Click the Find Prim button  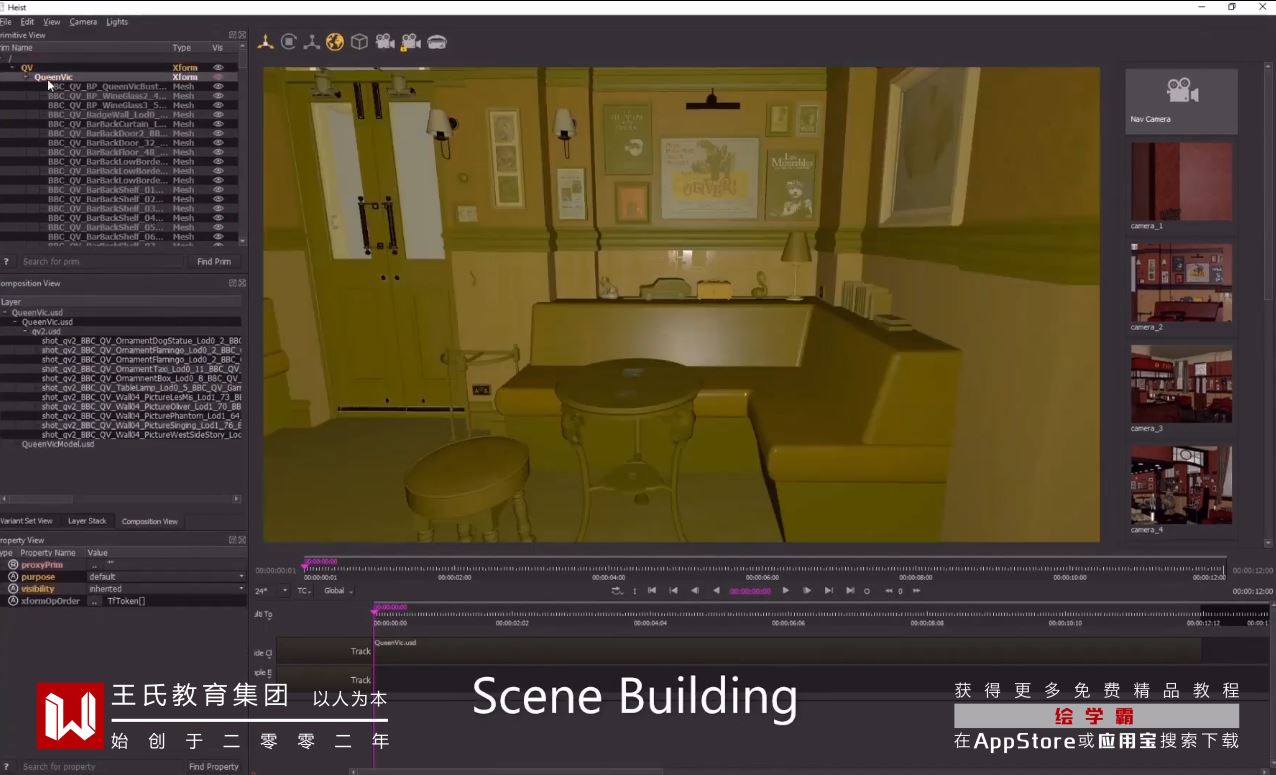click(214, 262)
